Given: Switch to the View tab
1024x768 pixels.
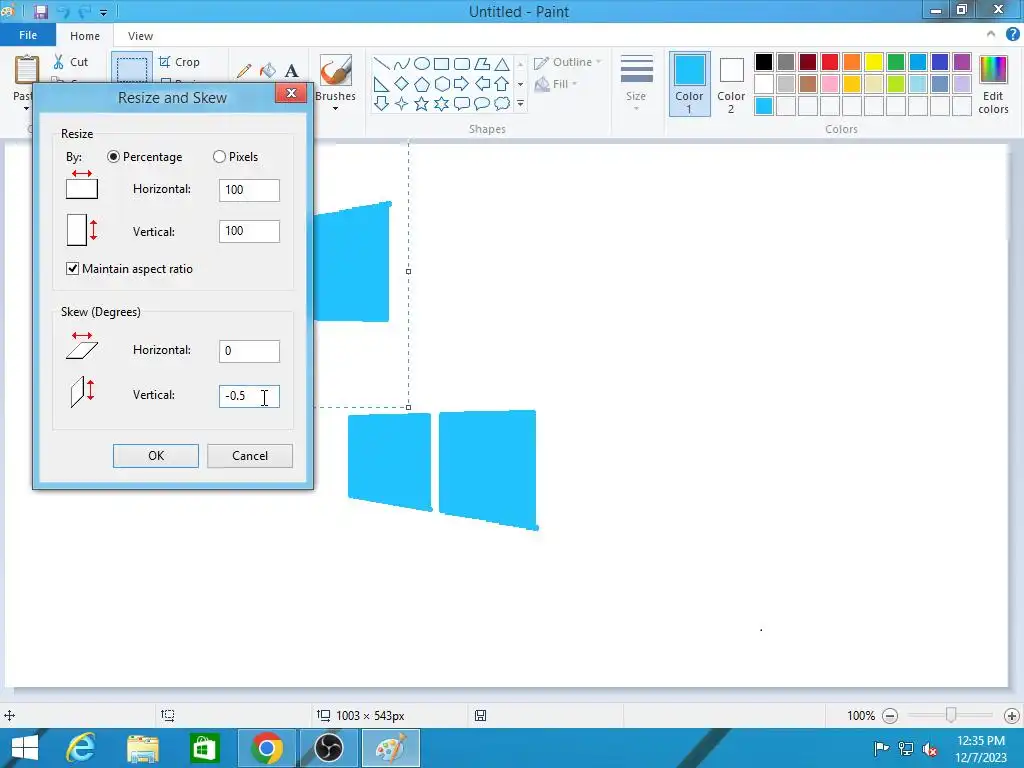Looking at the screenshot, I should [140, 36].
